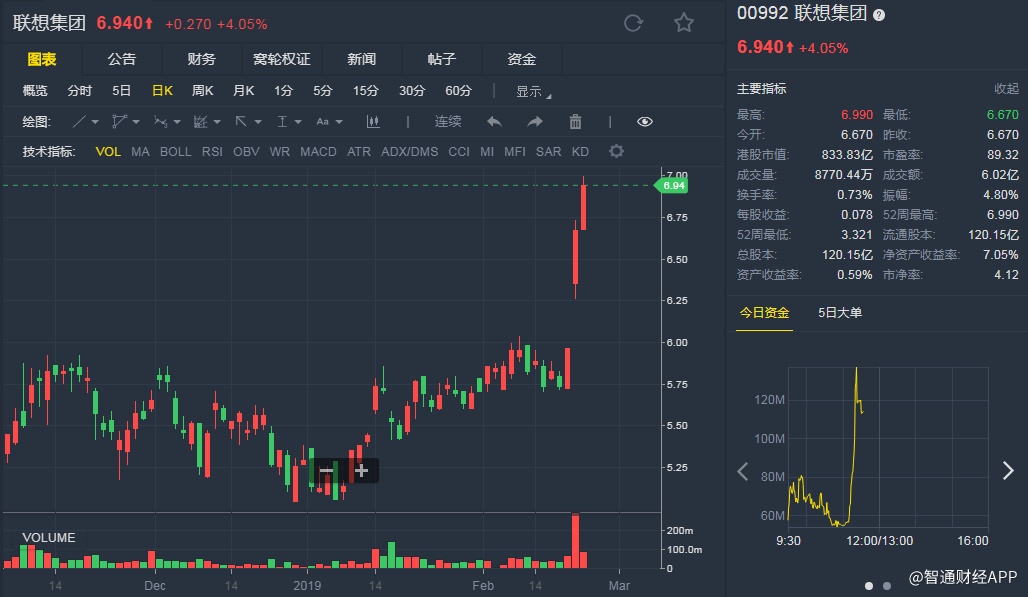
Task: Open arrow tool dropdown arrow
Action: (258, 122)
